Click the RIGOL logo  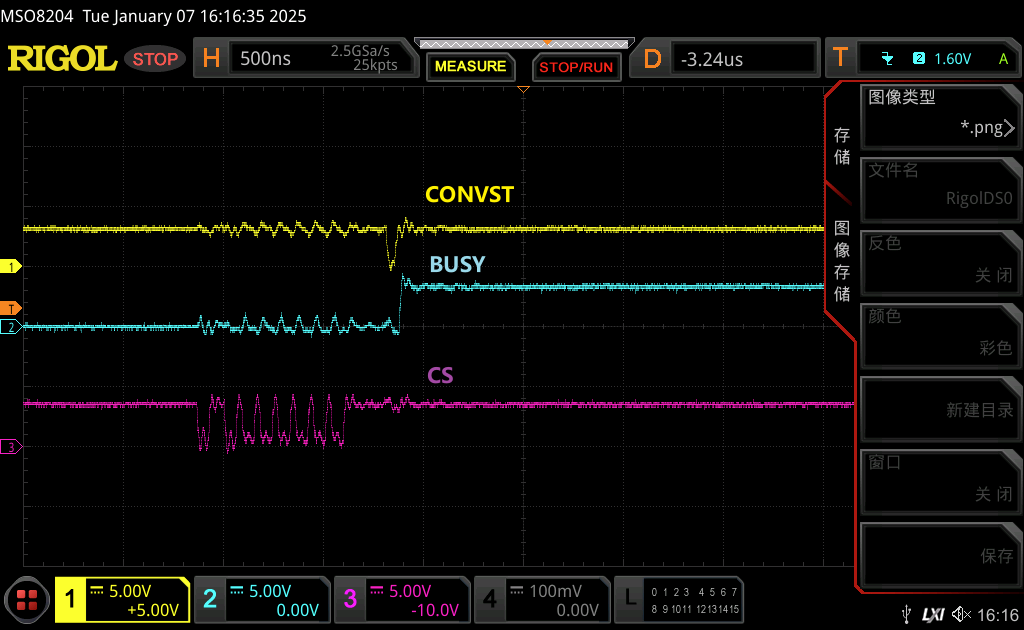[62, 59]
